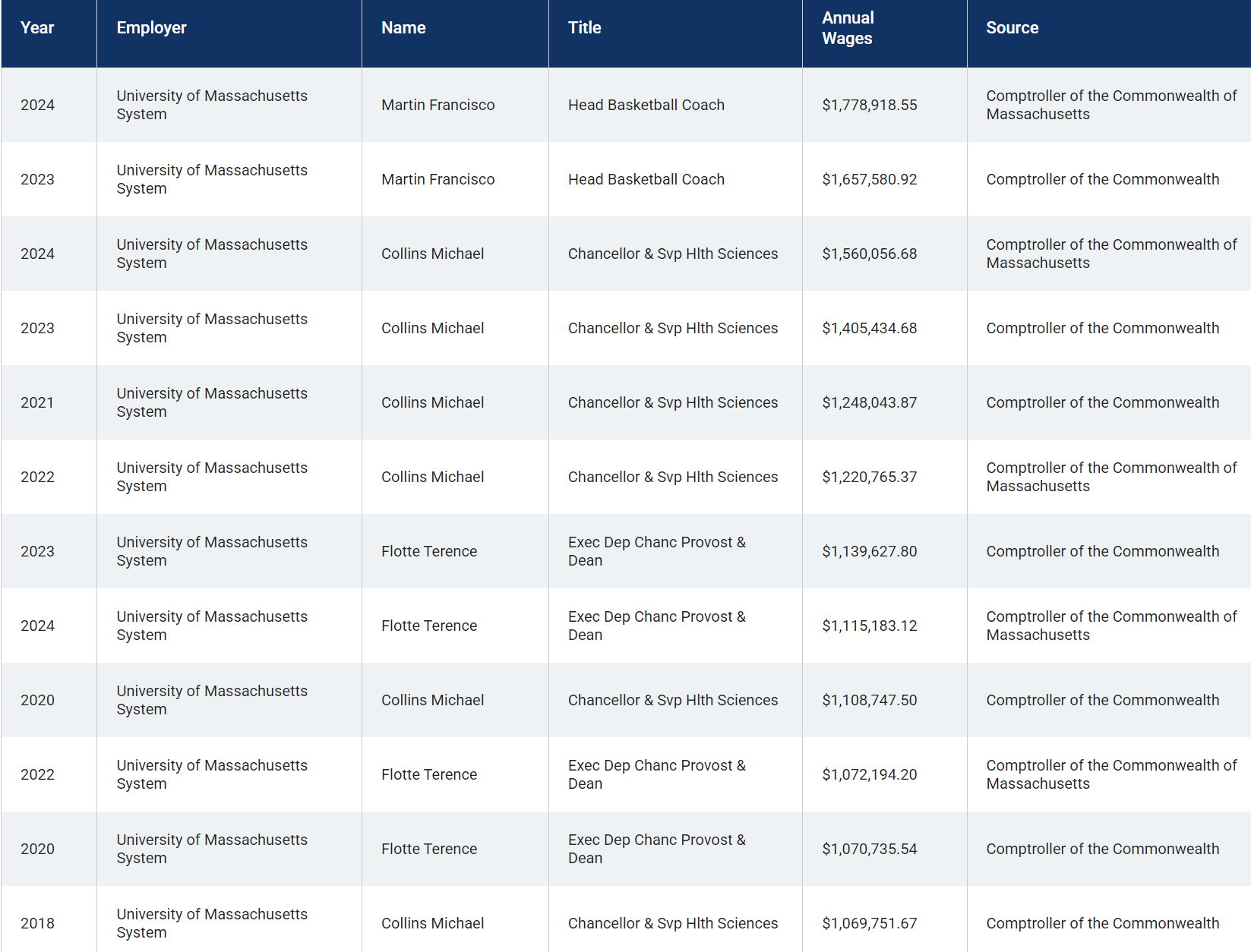Click Flotte Terence in the $1,070,735.54 row
Viewport: 1251px width, 952px height.
point(429,850)
